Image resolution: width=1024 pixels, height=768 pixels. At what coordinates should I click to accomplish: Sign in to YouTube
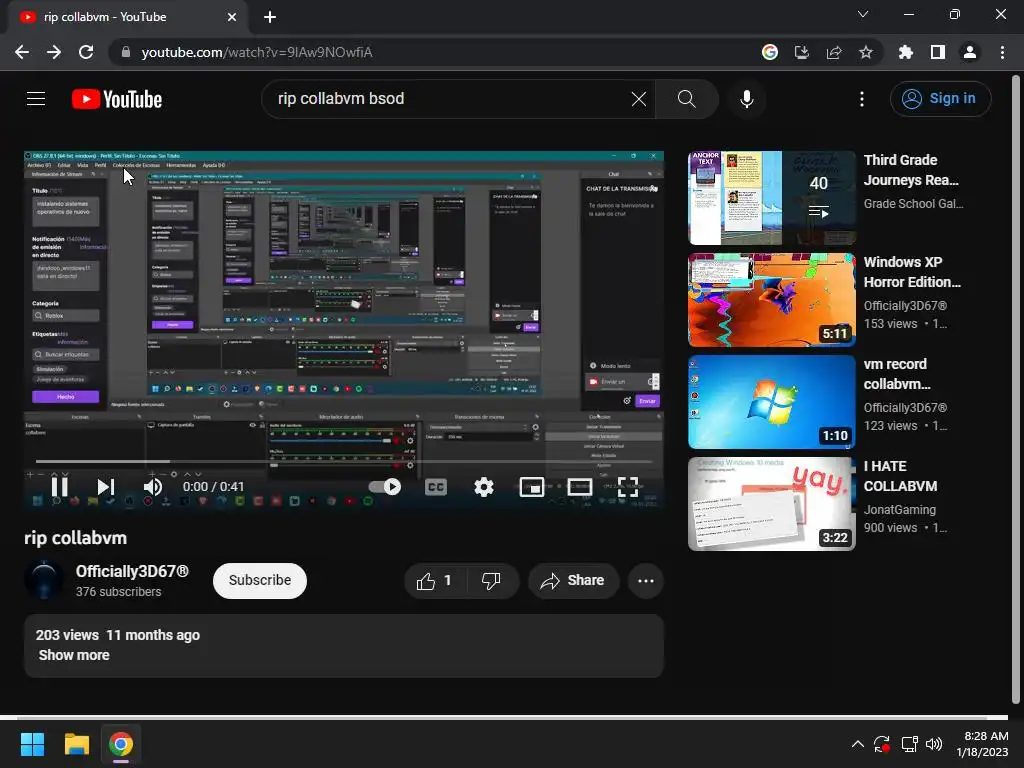click(x=940, y=99)
